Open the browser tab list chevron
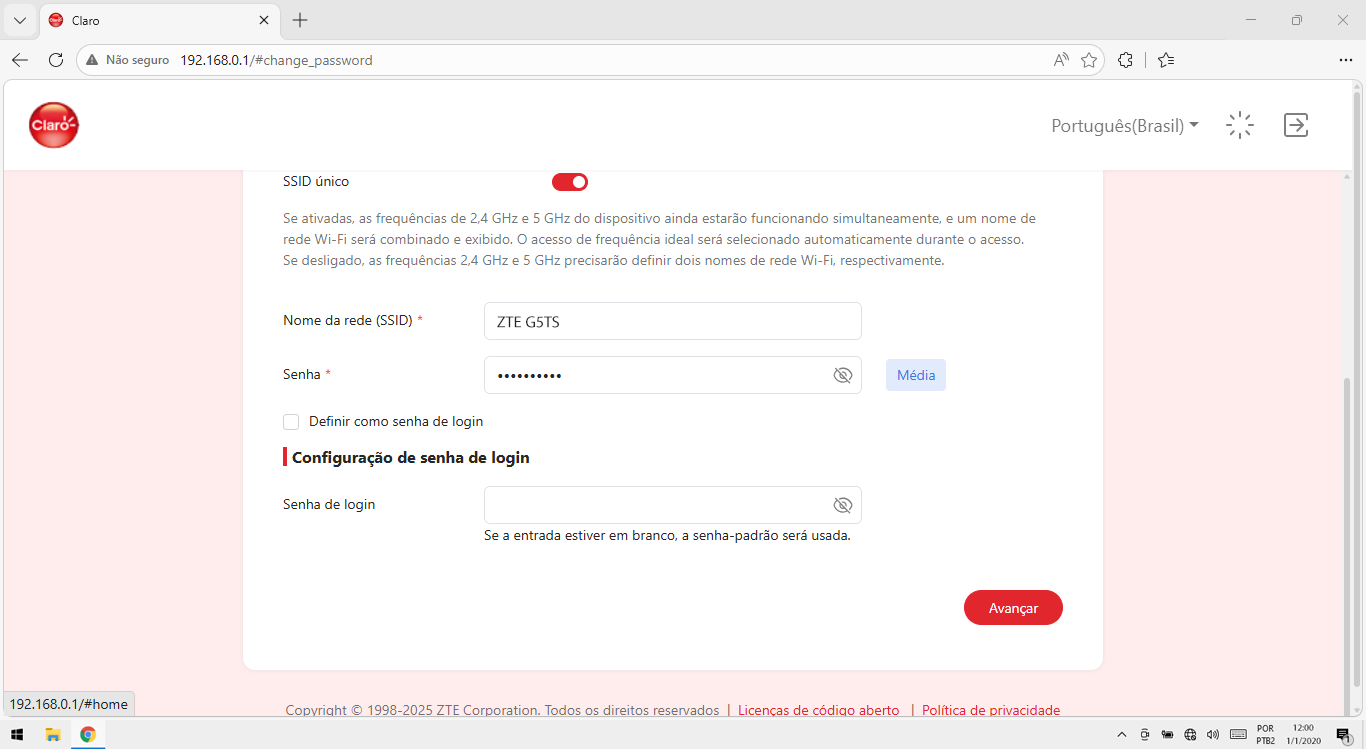This screenshot has height=749, width=1366. (x=19, y=20)
